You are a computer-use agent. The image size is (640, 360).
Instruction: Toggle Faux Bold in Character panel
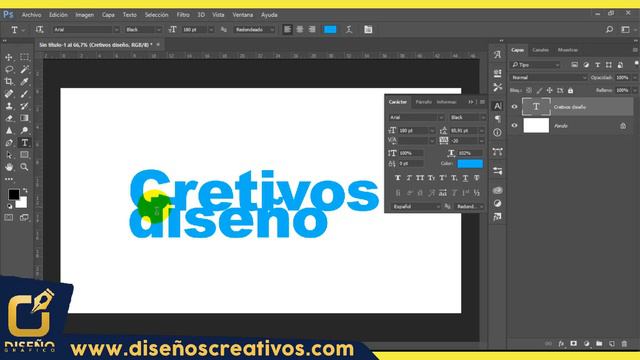pyautogui.click(x=398, y=178)
